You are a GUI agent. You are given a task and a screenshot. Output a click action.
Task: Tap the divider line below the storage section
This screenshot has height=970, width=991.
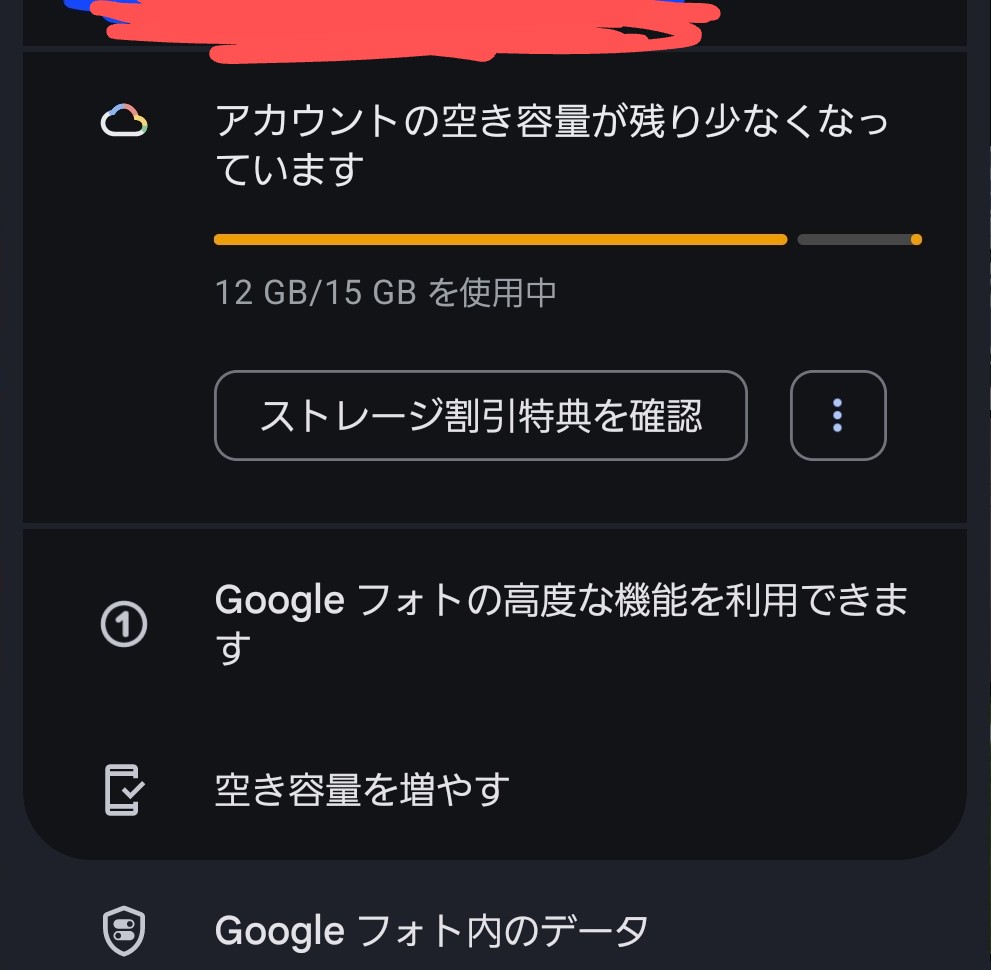click(x=495, y=526)
